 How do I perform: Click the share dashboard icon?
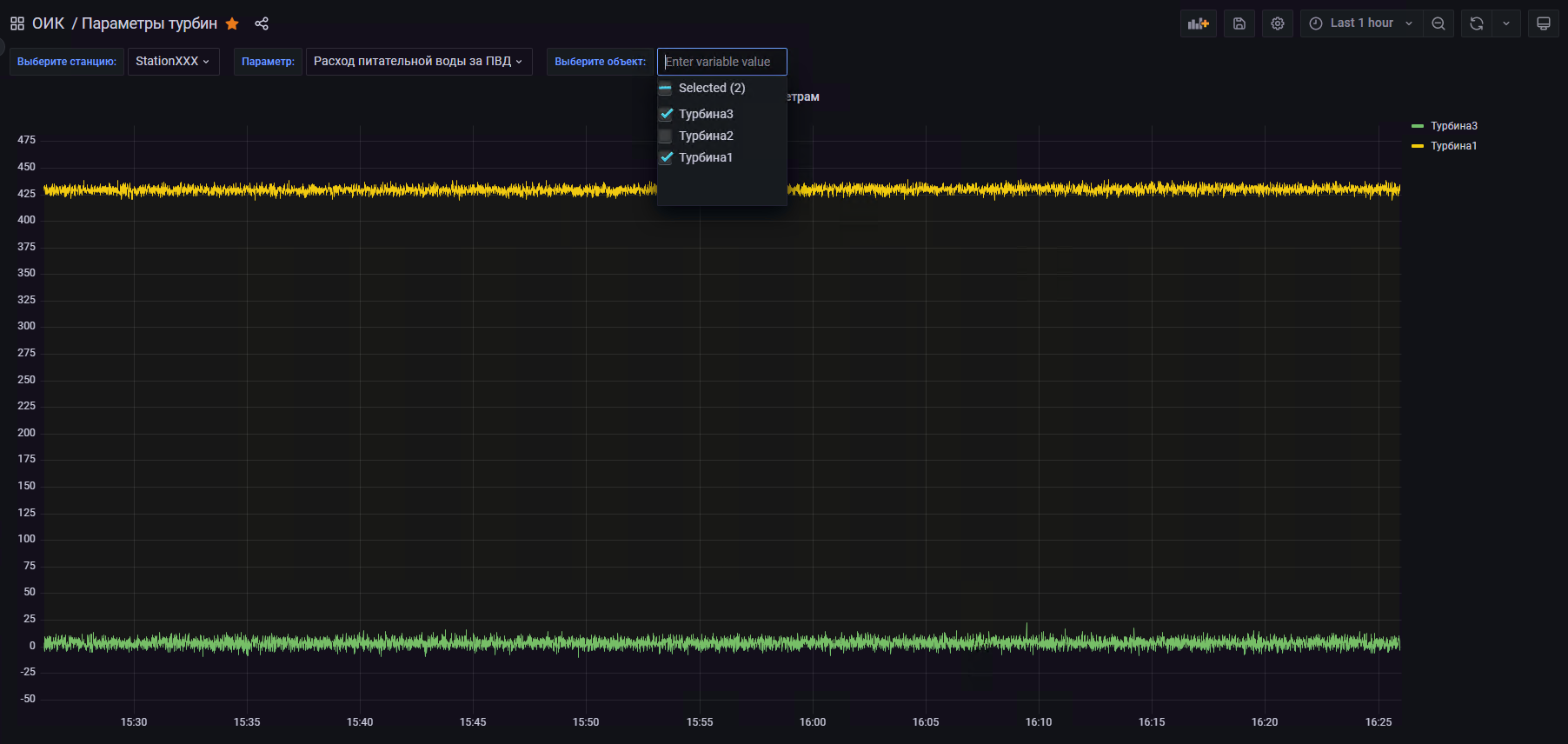262,23
